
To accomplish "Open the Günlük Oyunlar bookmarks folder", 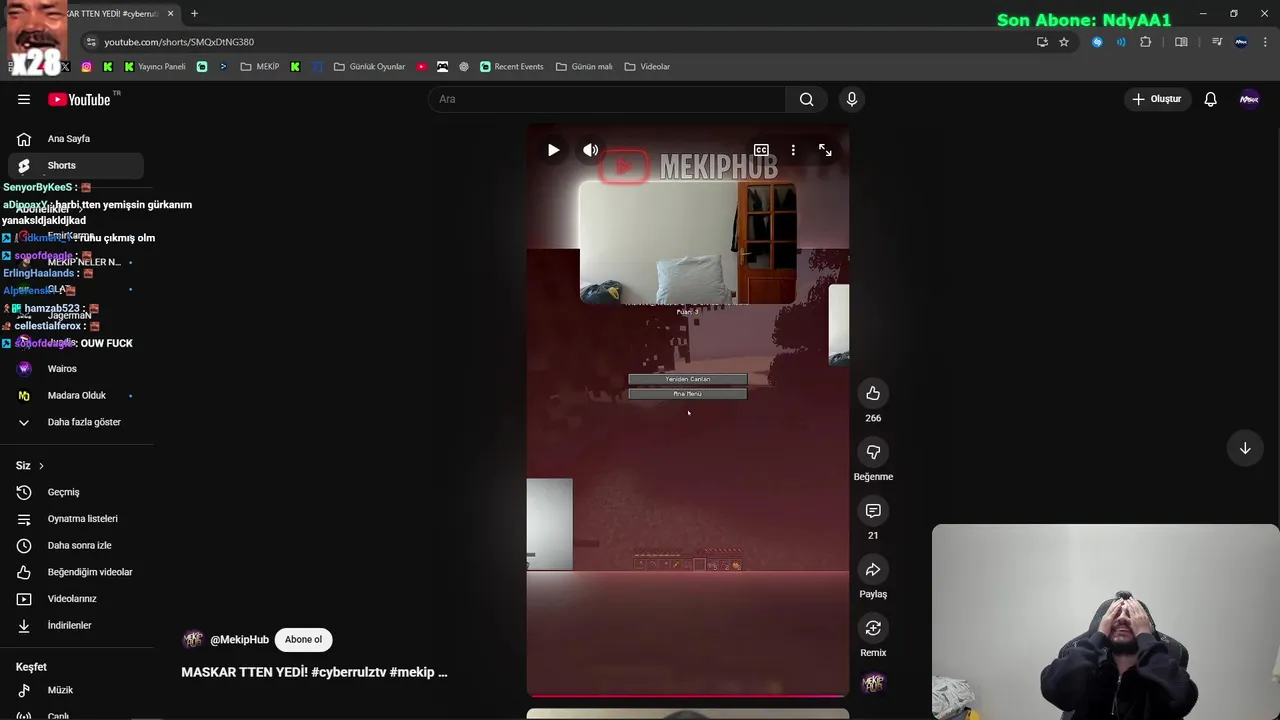I will click(x=370, y=67).
